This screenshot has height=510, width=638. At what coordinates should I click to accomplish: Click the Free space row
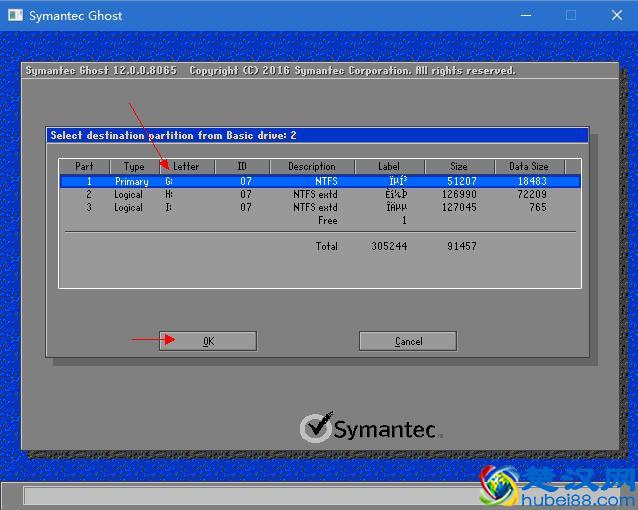tap(327, 221)
